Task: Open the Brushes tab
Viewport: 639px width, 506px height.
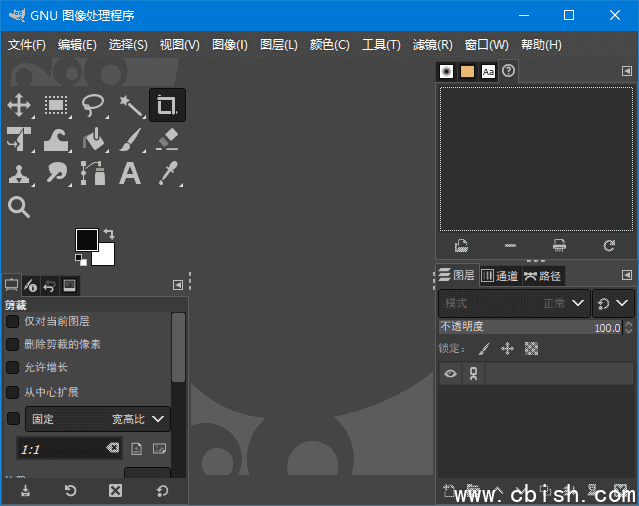Action: tap(447, 72)
